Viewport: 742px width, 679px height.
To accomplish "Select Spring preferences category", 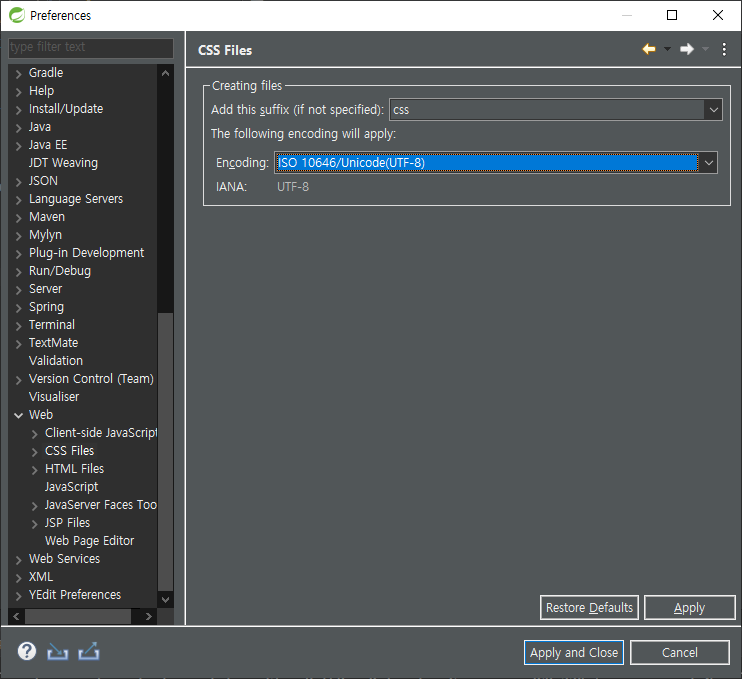I will 46,307.
